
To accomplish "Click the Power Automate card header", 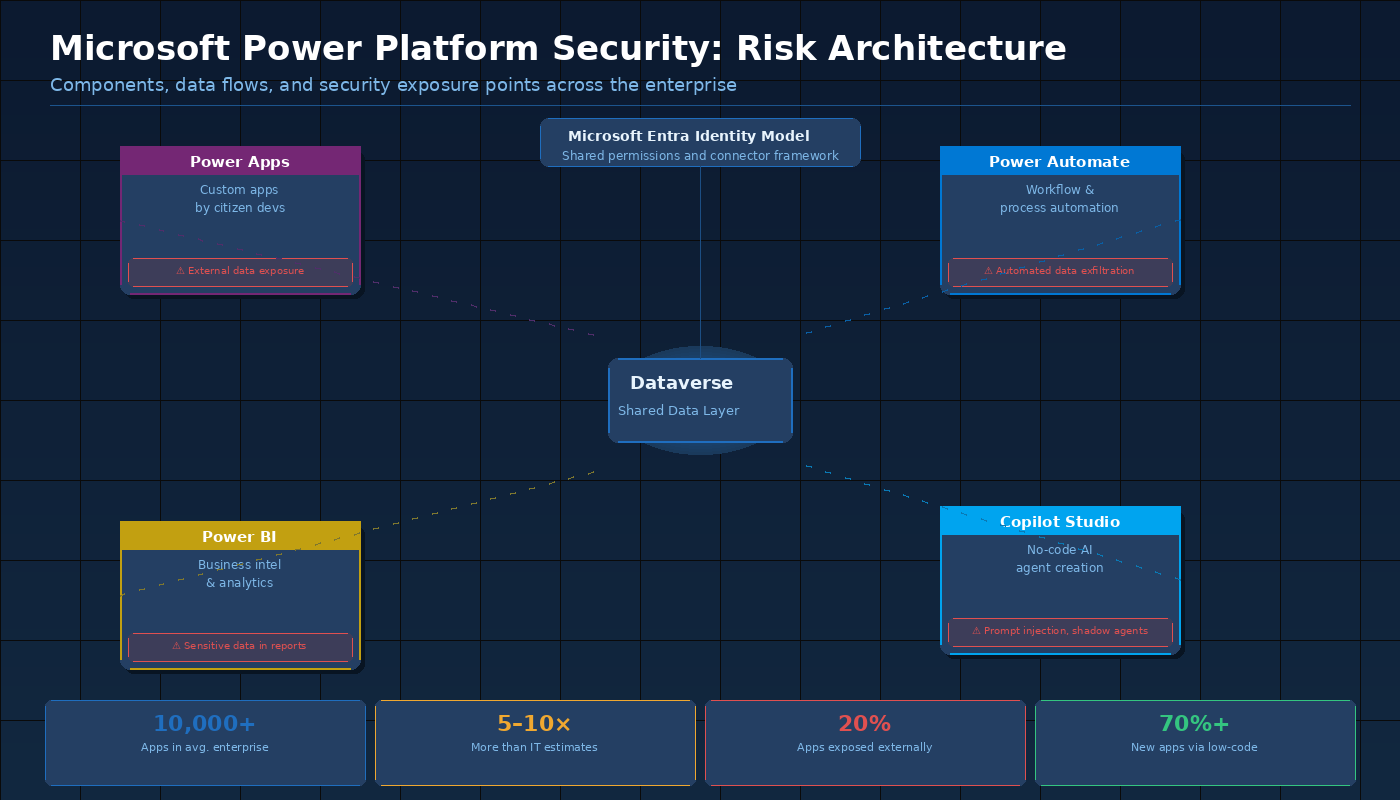I will (x=1060, y=161).
